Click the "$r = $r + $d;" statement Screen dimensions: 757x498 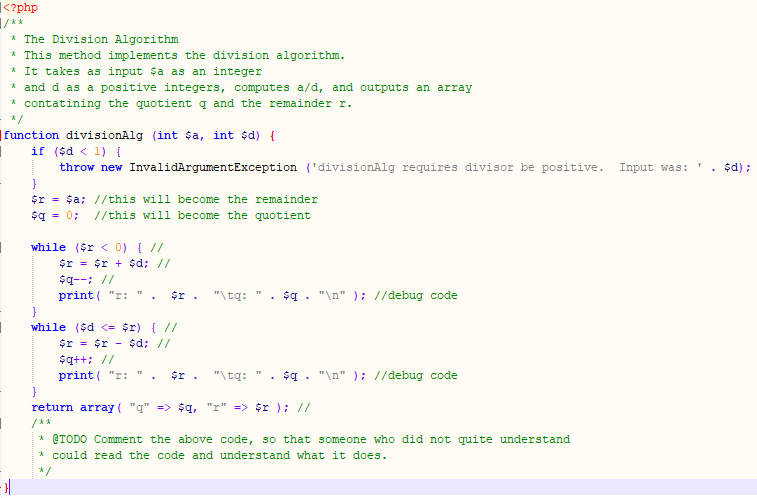tap(104, 263)
